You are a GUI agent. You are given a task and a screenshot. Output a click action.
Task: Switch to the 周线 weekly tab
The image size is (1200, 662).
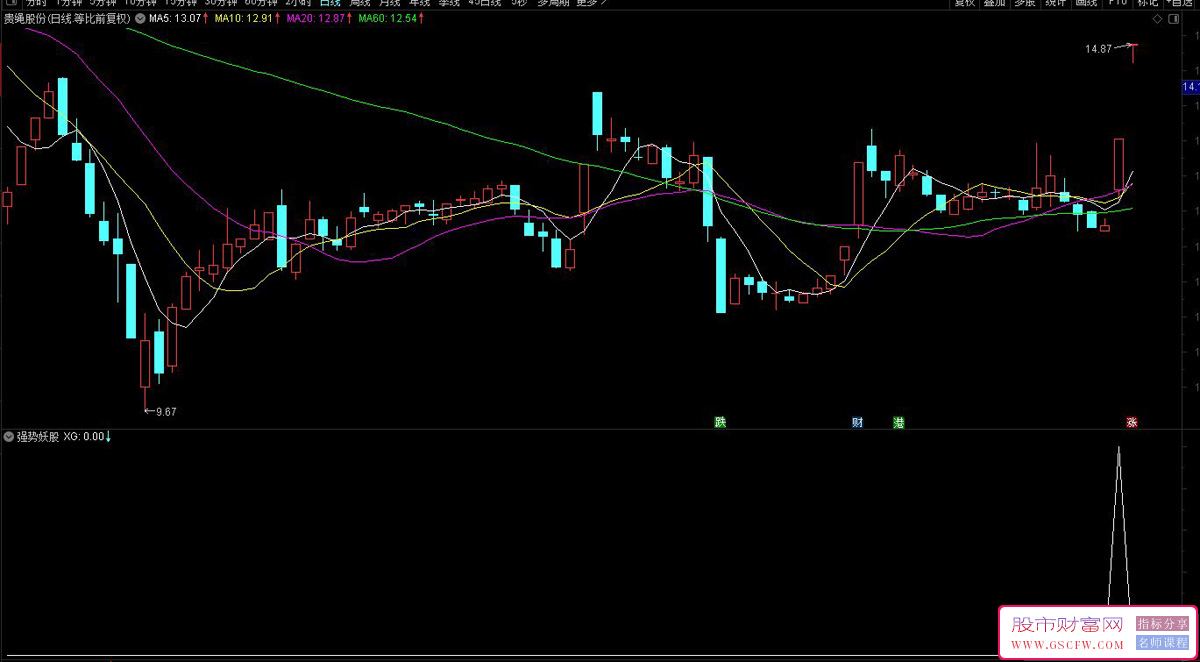360,3
